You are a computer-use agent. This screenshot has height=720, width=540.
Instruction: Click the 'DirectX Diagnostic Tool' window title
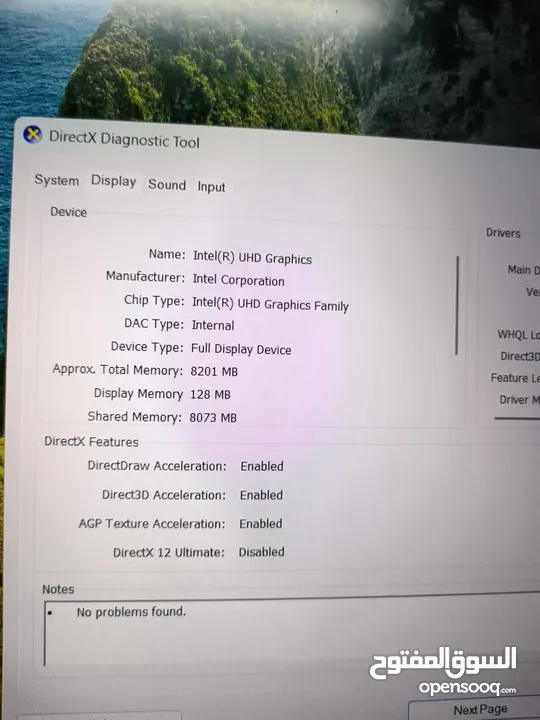pyautogui.click(x=124, y=139)
